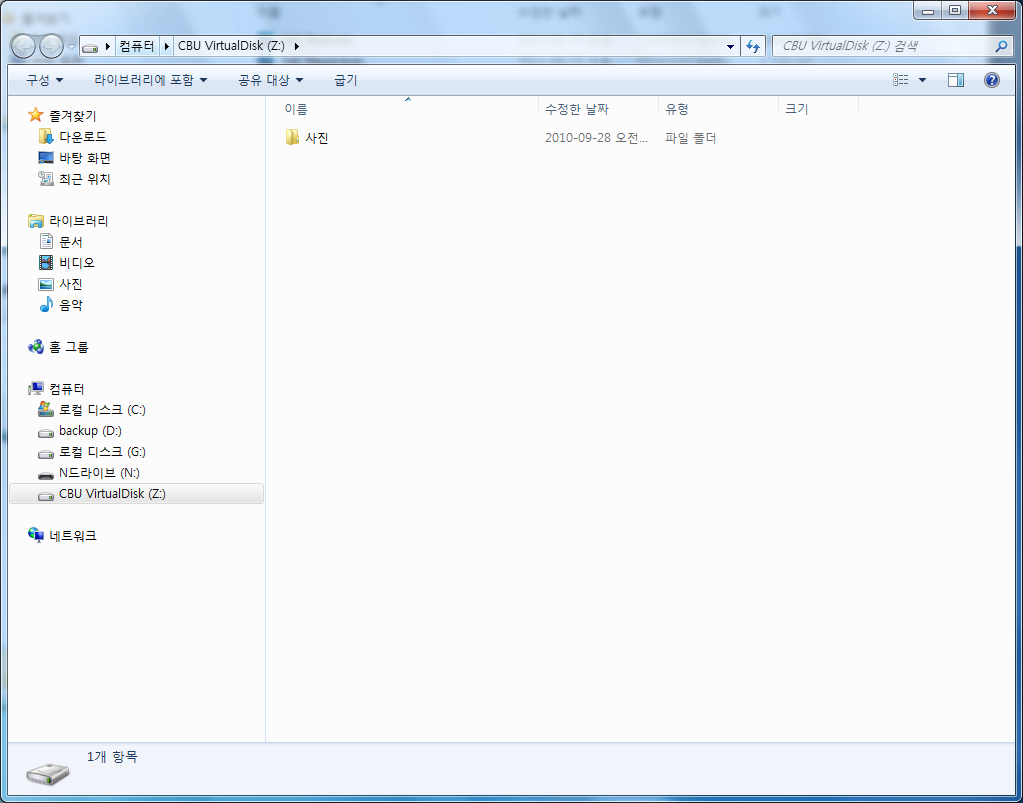Click the star icon next to 즐겨찾기

(x=36, y=115)
